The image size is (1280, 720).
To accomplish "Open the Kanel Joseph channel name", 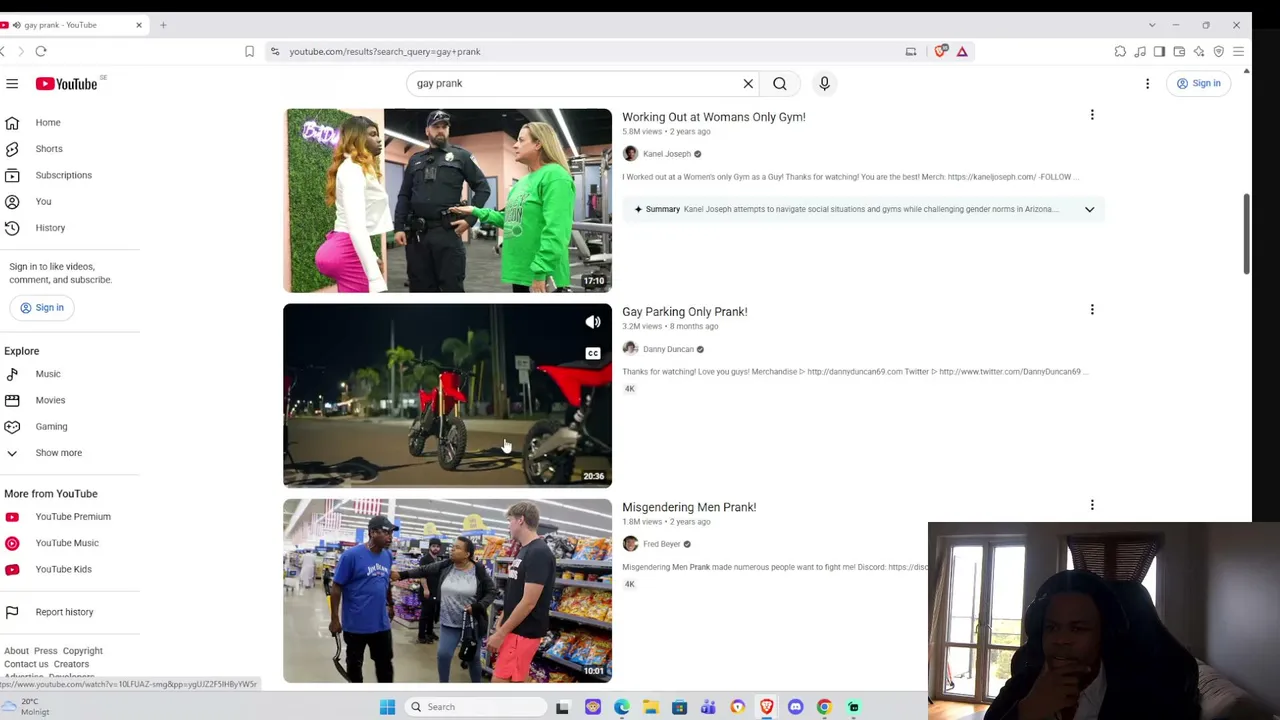I will 667,154.
